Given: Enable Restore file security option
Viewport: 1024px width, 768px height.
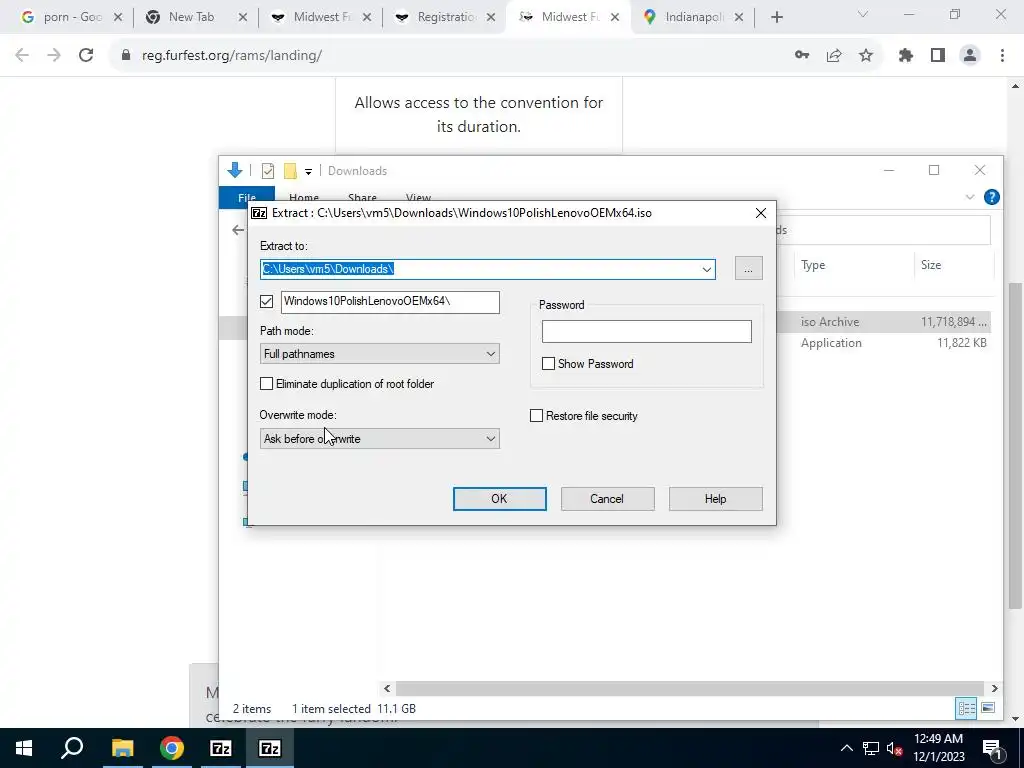Looking at the screenshot, I should point(536,416).
